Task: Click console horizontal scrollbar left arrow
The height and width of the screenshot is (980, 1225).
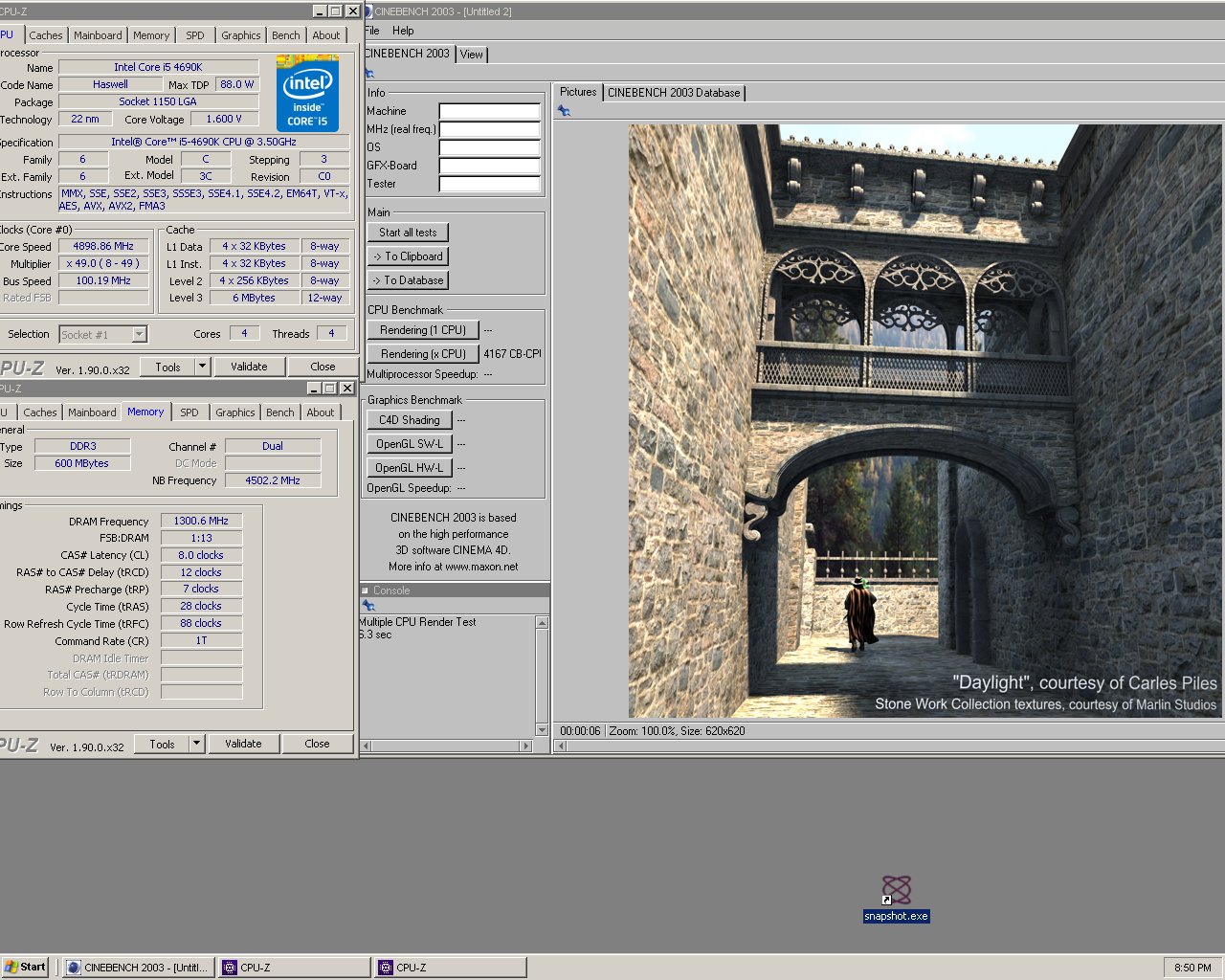Action: (x=367, y=746)
